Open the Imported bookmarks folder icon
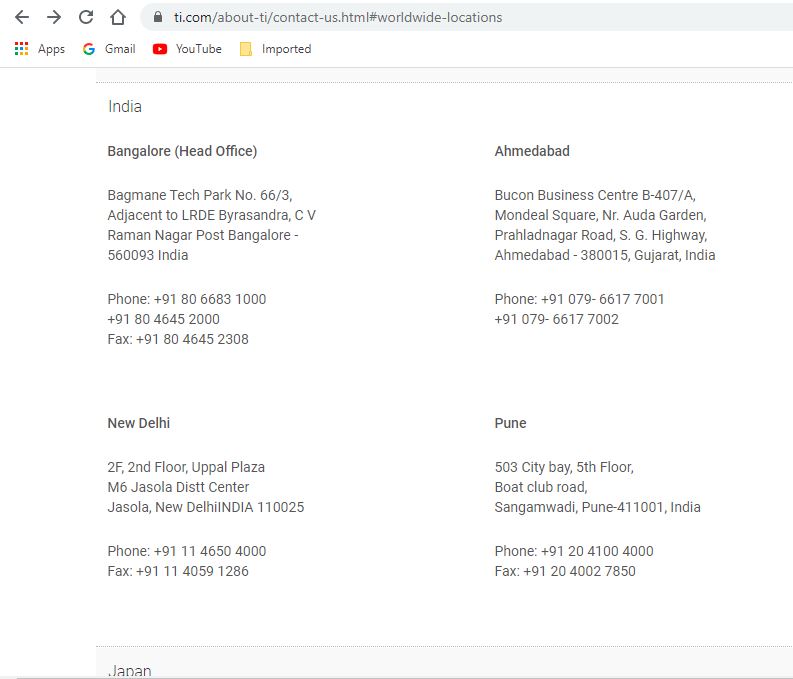793x679 pixels. (x=246, y=49)
